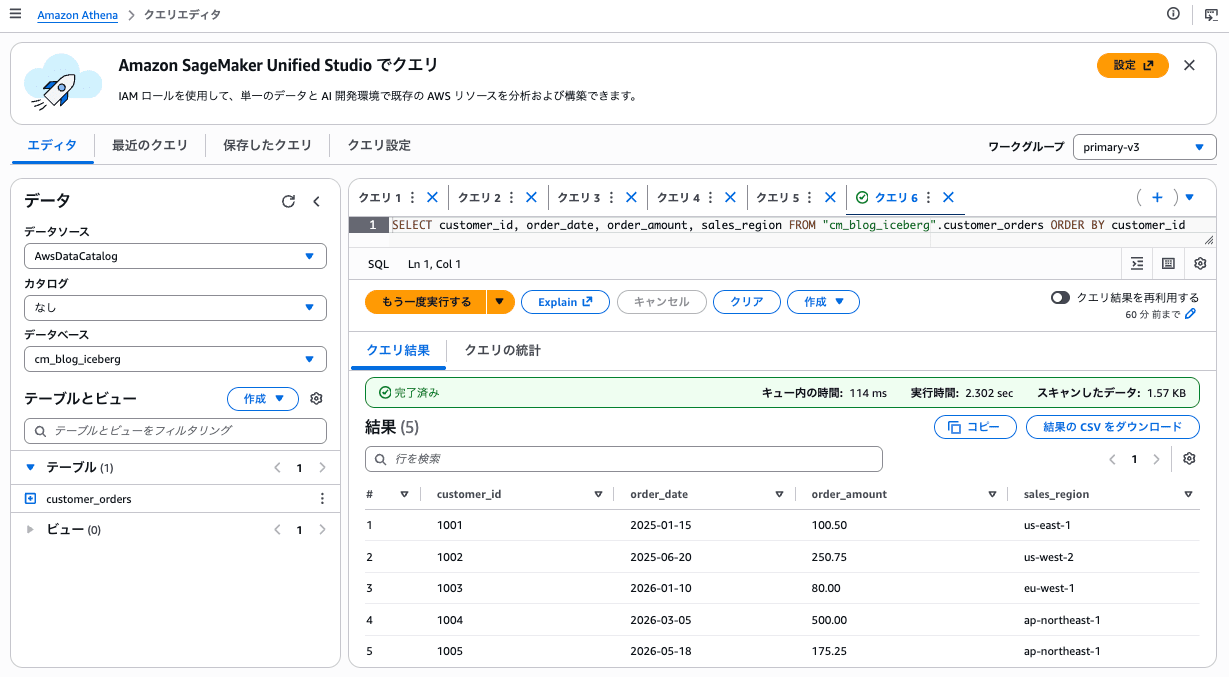Close the クエリ 2 tab
The height and width of the screenshot is (677, 1229).
pos(532,198)
